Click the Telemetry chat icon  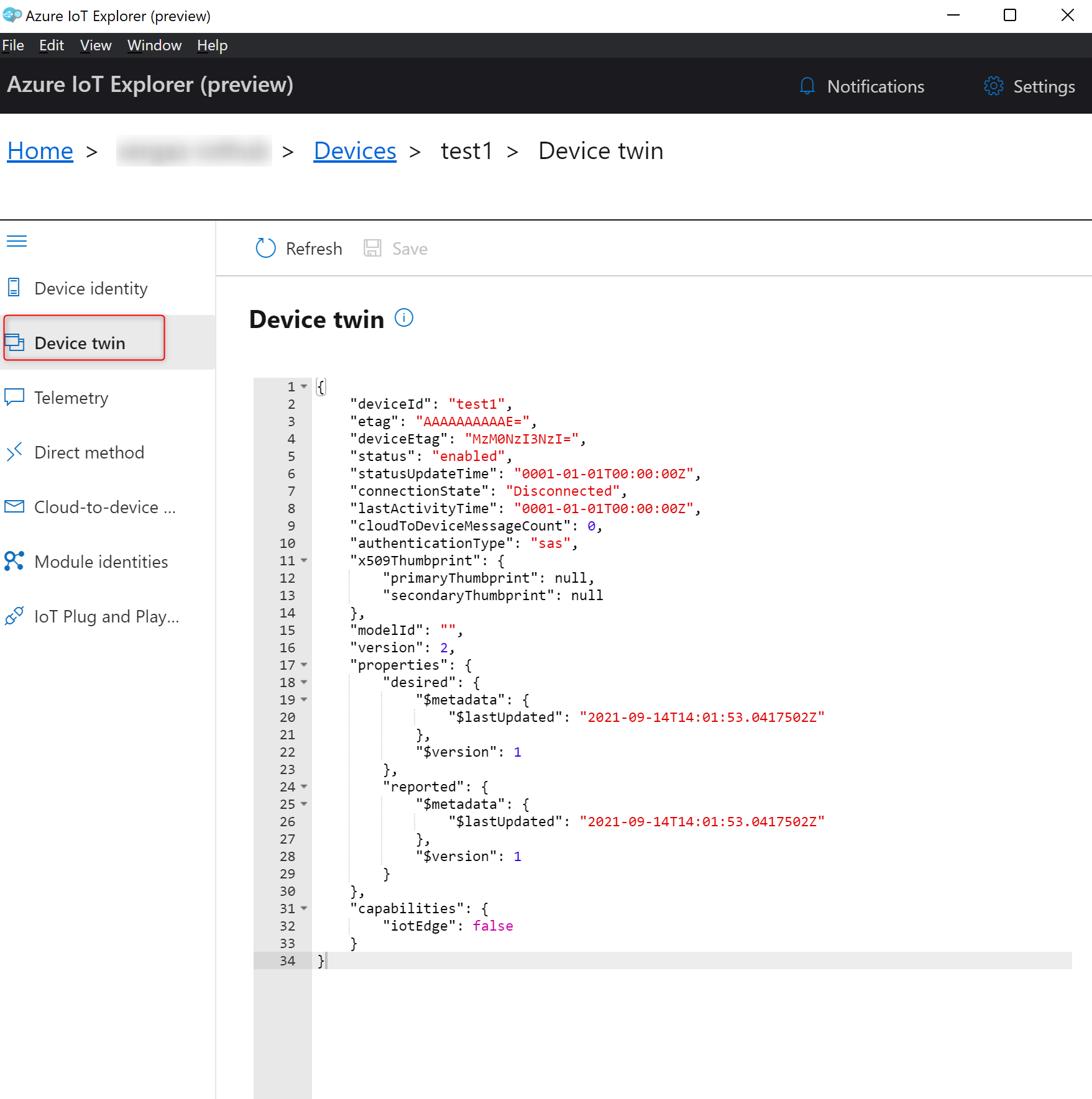14,397
